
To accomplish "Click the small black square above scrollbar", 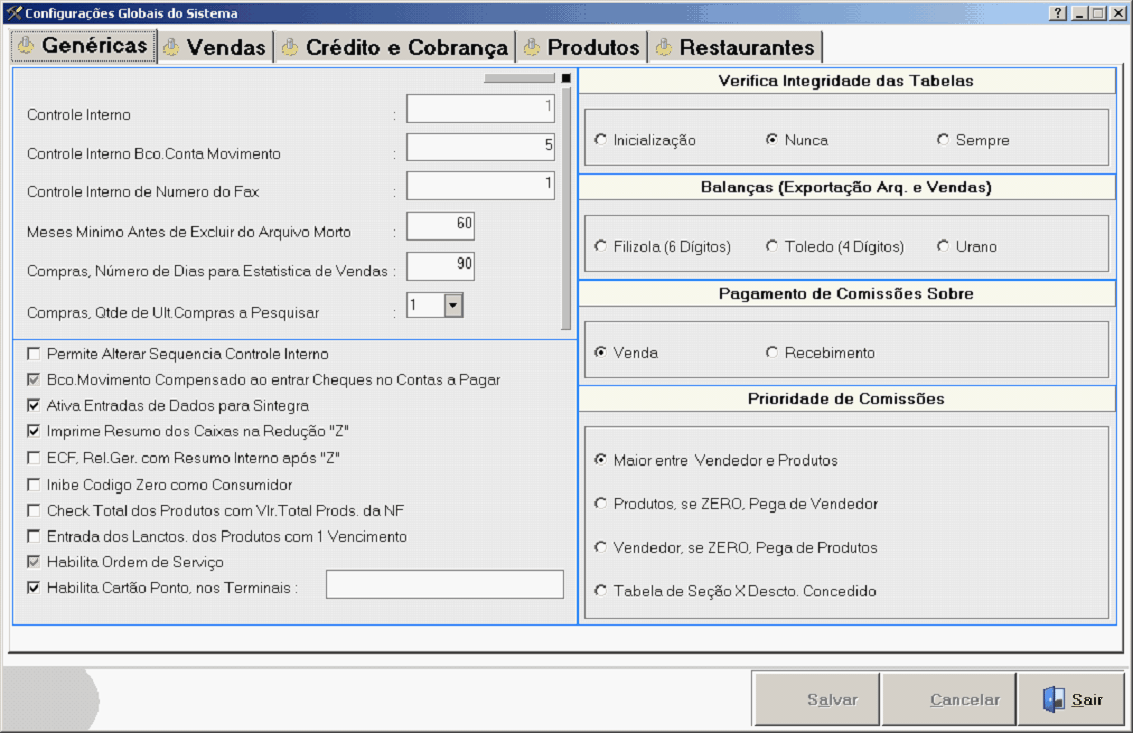I will [x=566, y=78].
